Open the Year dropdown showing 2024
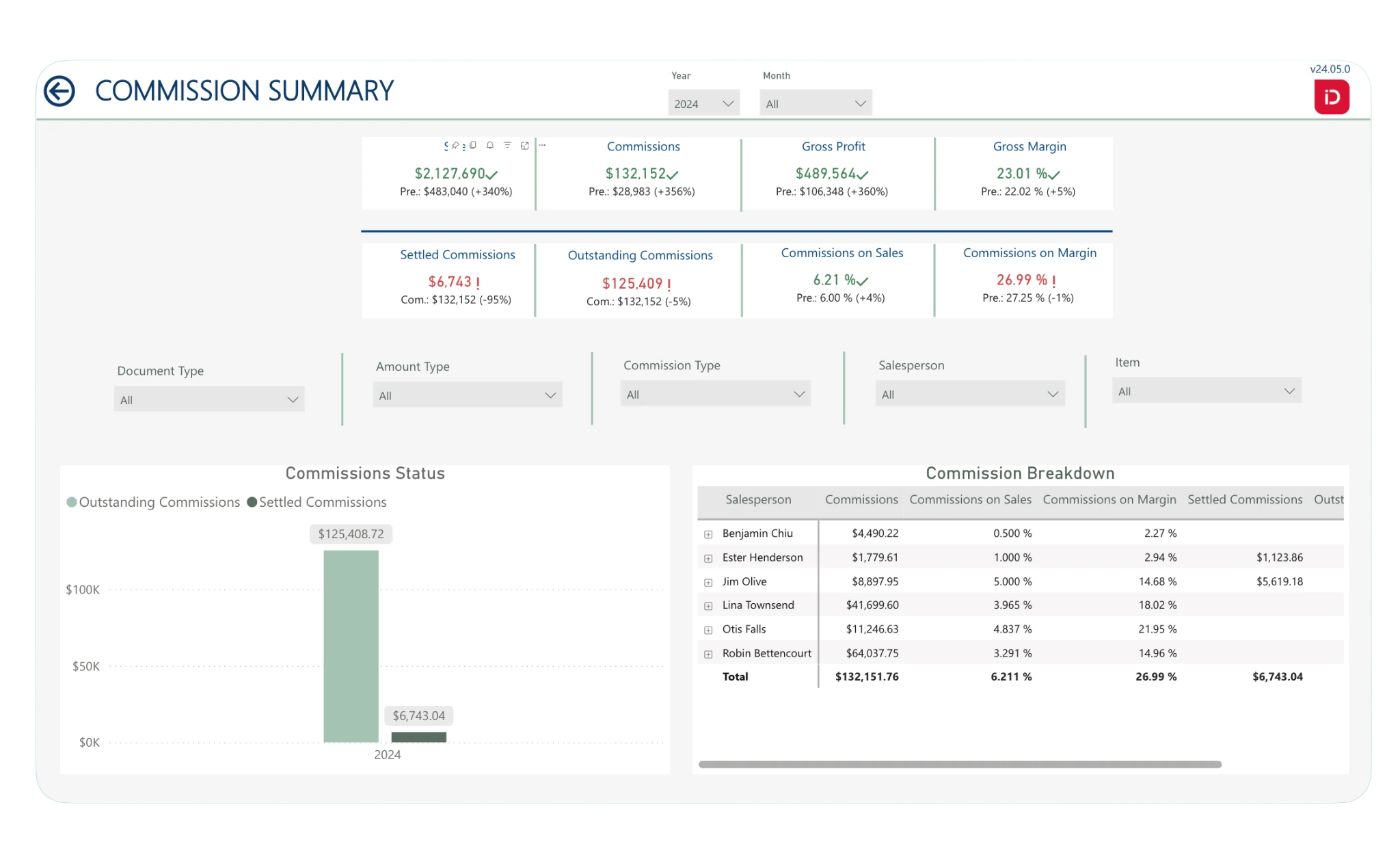Viewport: 1400px width, 859px height. point(703,103)
